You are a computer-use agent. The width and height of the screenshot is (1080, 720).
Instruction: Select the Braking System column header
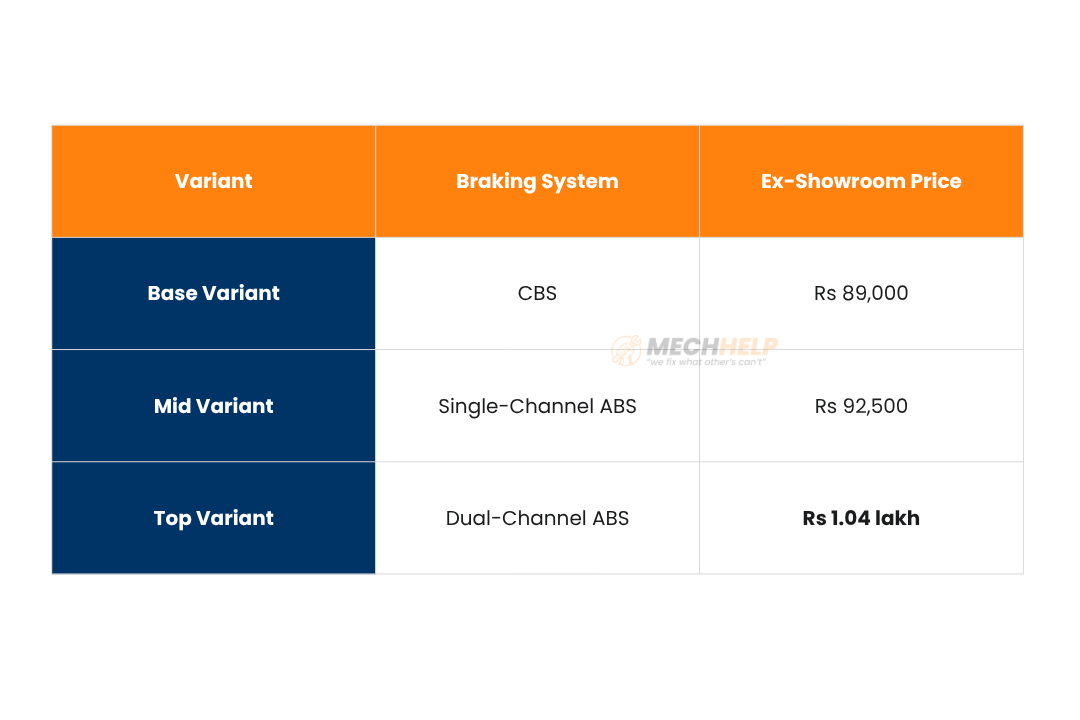click(x=537, y=181)
